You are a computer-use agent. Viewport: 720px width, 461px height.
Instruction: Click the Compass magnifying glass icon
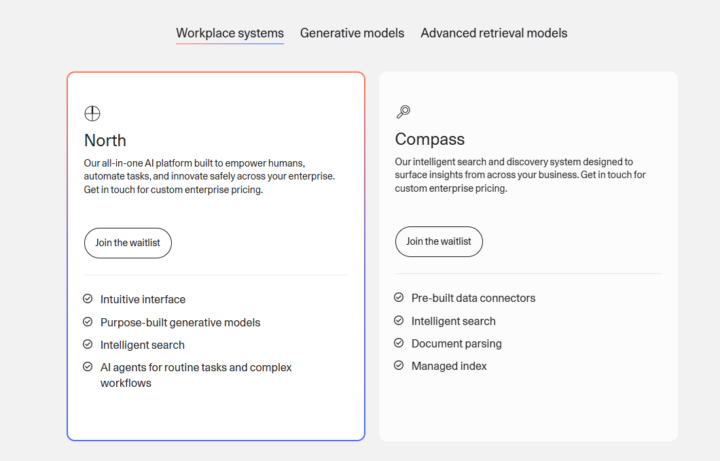(403, 112)
